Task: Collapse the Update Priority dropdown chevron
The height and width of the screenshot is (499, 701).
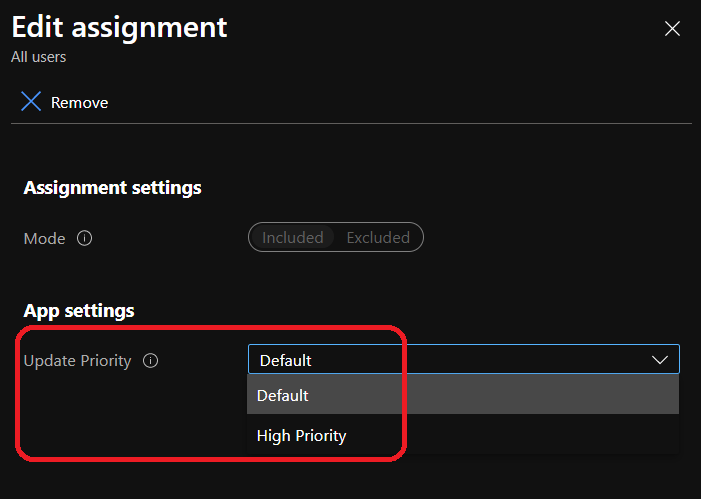Action: click(660, 360)
